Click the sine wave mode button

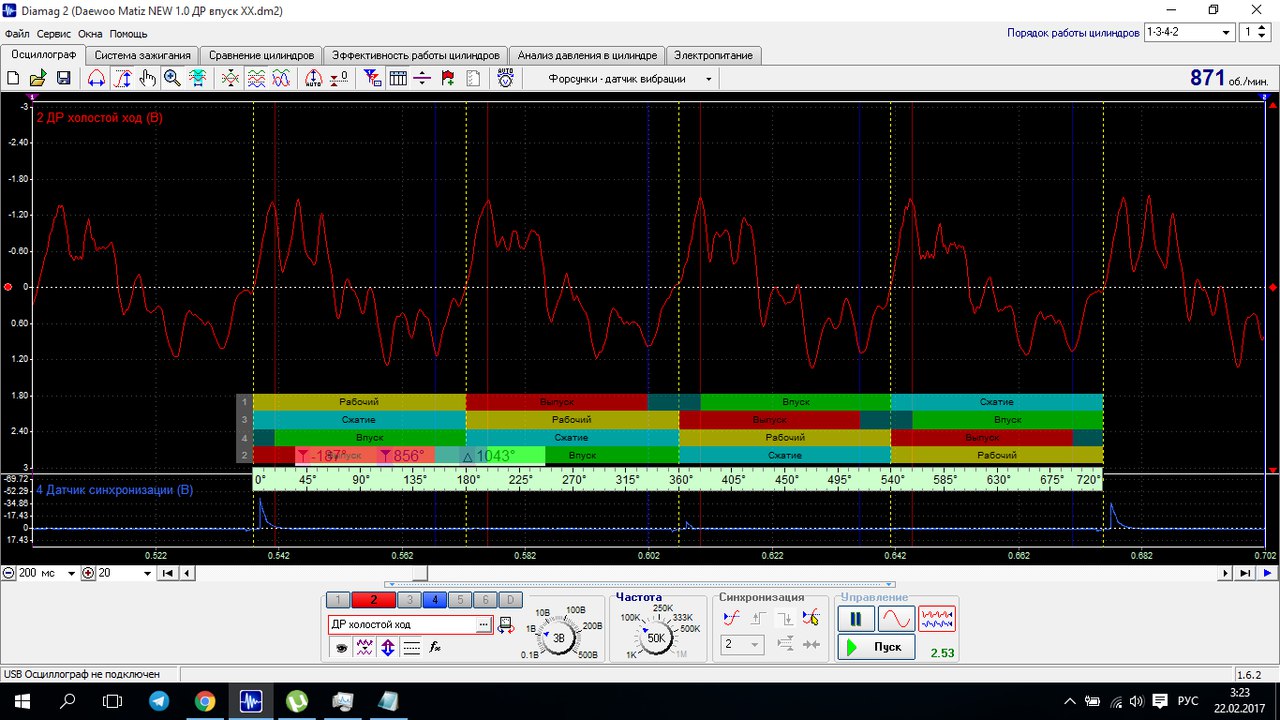[x=896, y=619]
